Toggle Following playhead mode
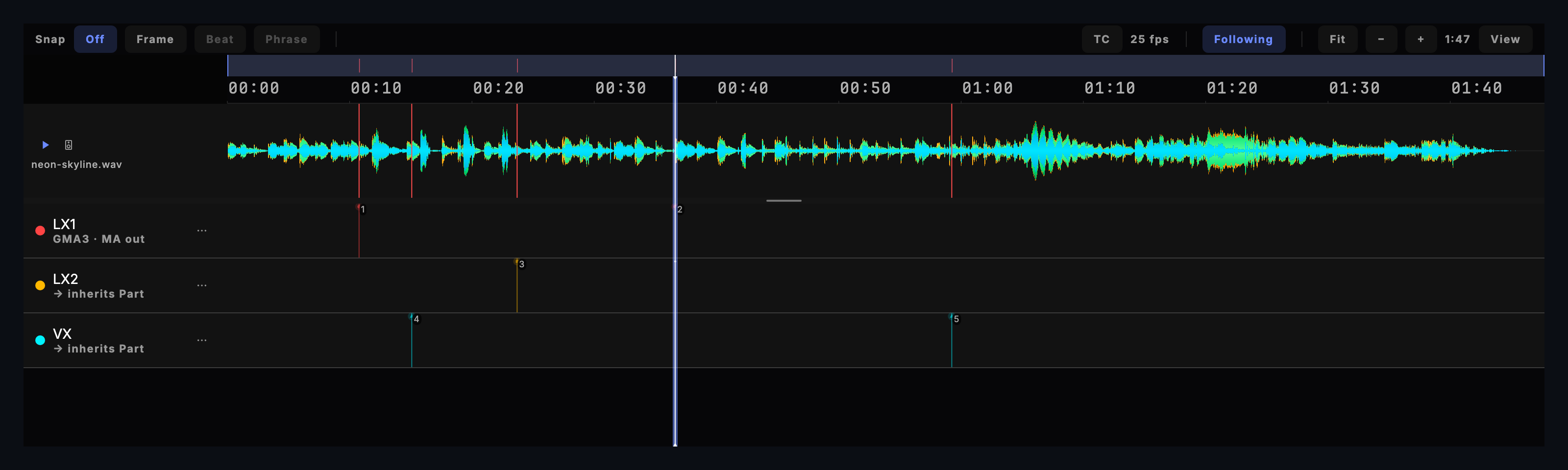 1243,40
